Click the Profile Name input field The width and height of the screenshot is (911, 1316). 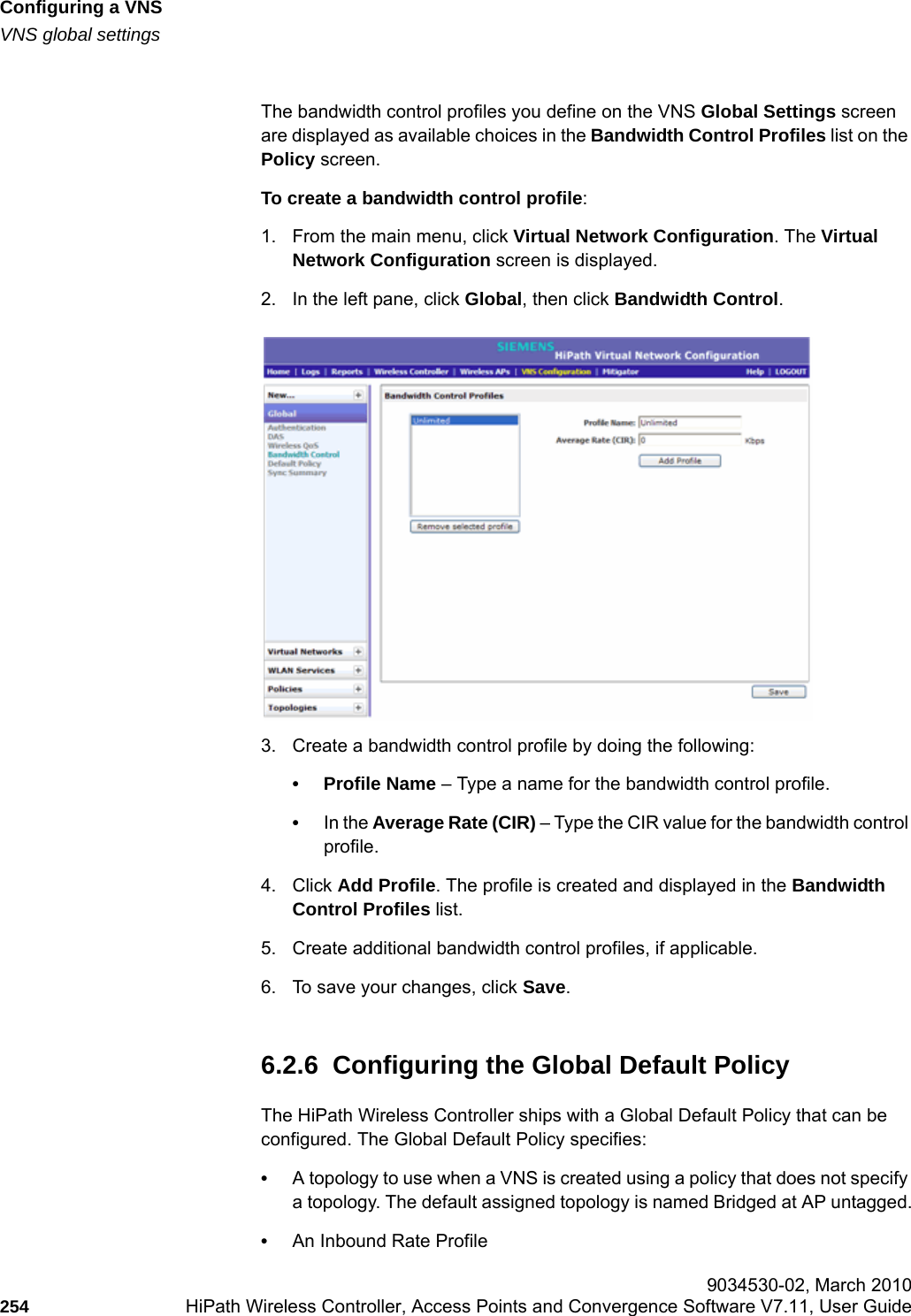pyautogui.click(x=691, y=421)
